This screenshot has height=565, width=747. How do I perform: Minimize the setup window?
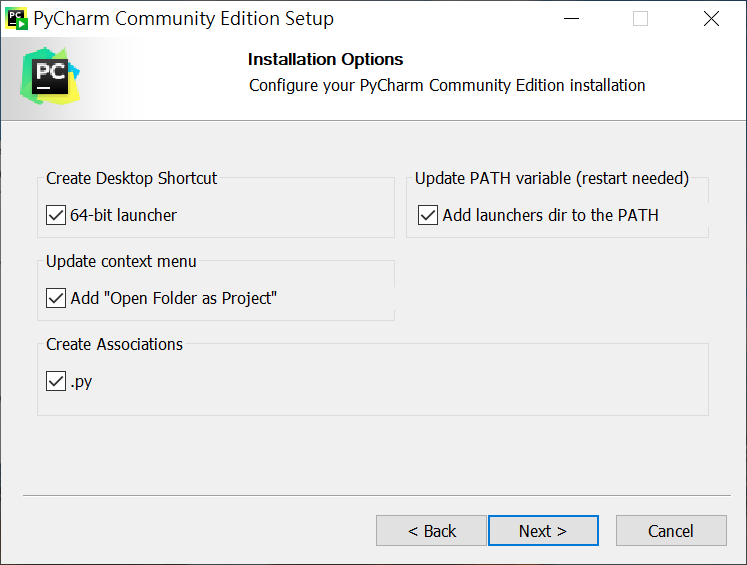point(571,19)
